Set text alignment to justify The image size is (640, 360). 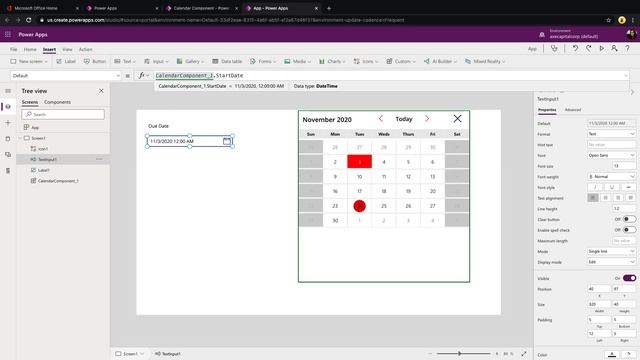[631, 198]
